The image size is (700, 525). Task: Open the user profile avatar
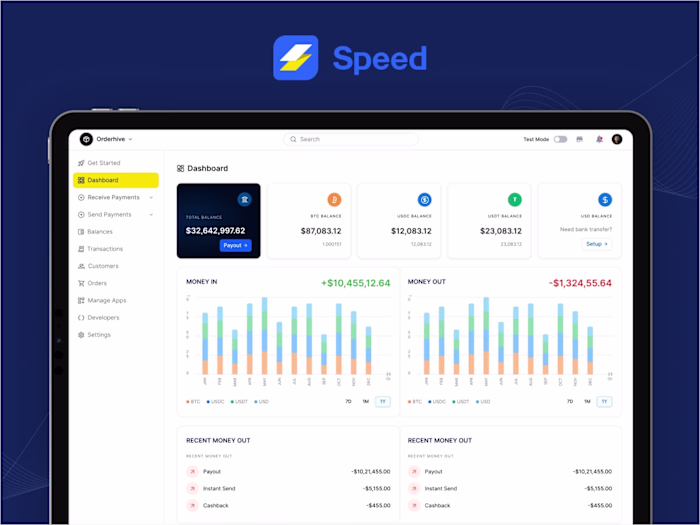617,139
